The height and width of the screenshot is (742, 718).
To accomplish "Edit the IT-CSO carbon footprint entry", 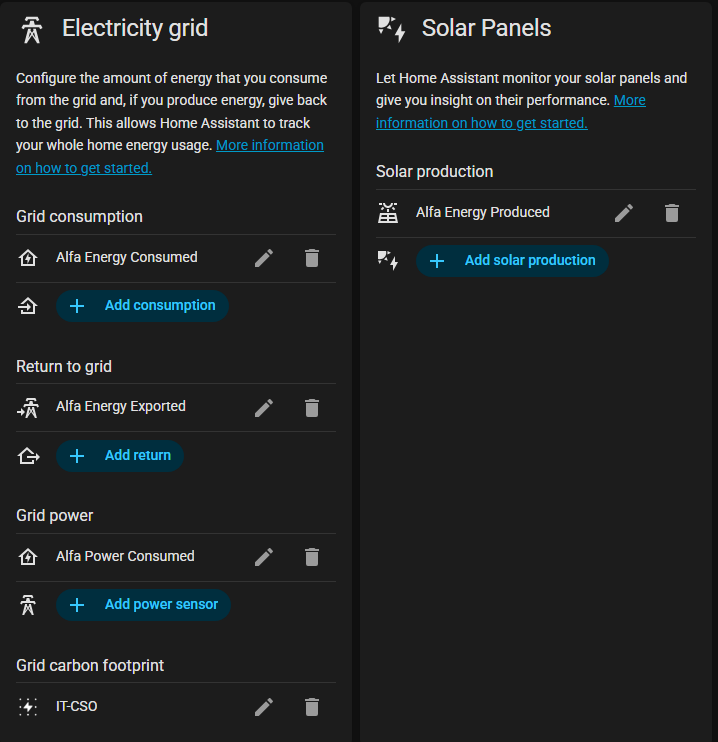I will pos(264,707).
